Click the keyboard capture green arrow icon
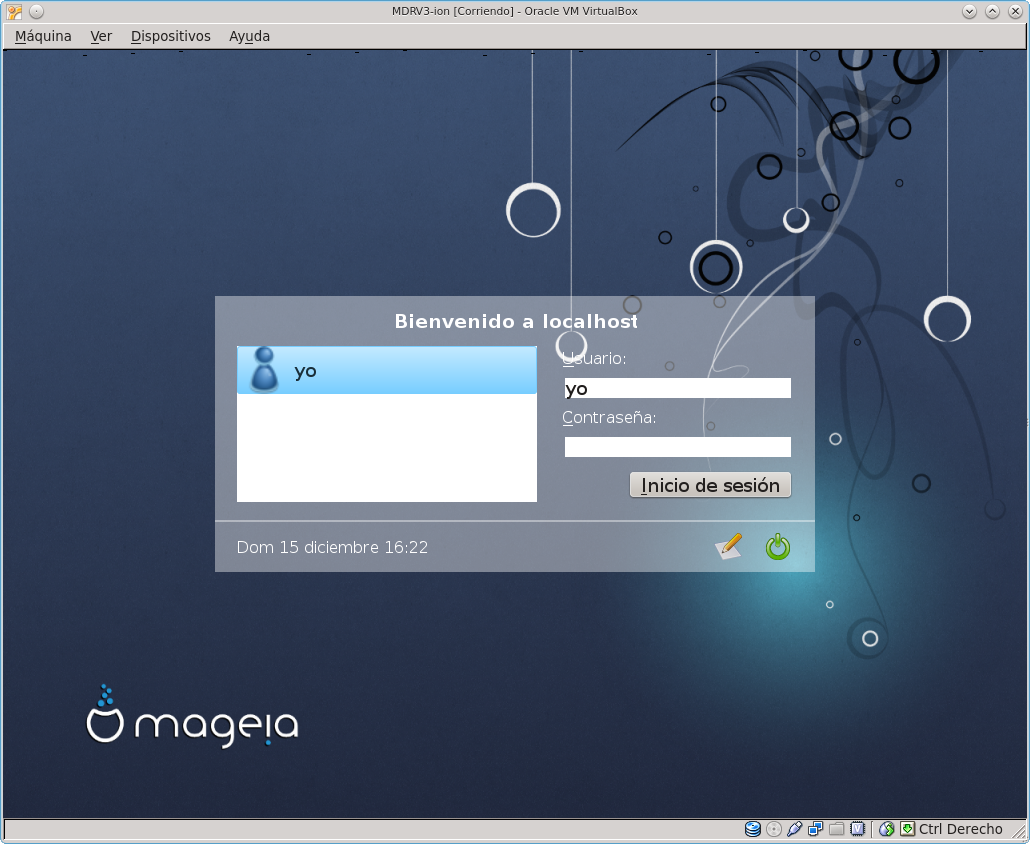1030x844 pixels. pos(907,829)
